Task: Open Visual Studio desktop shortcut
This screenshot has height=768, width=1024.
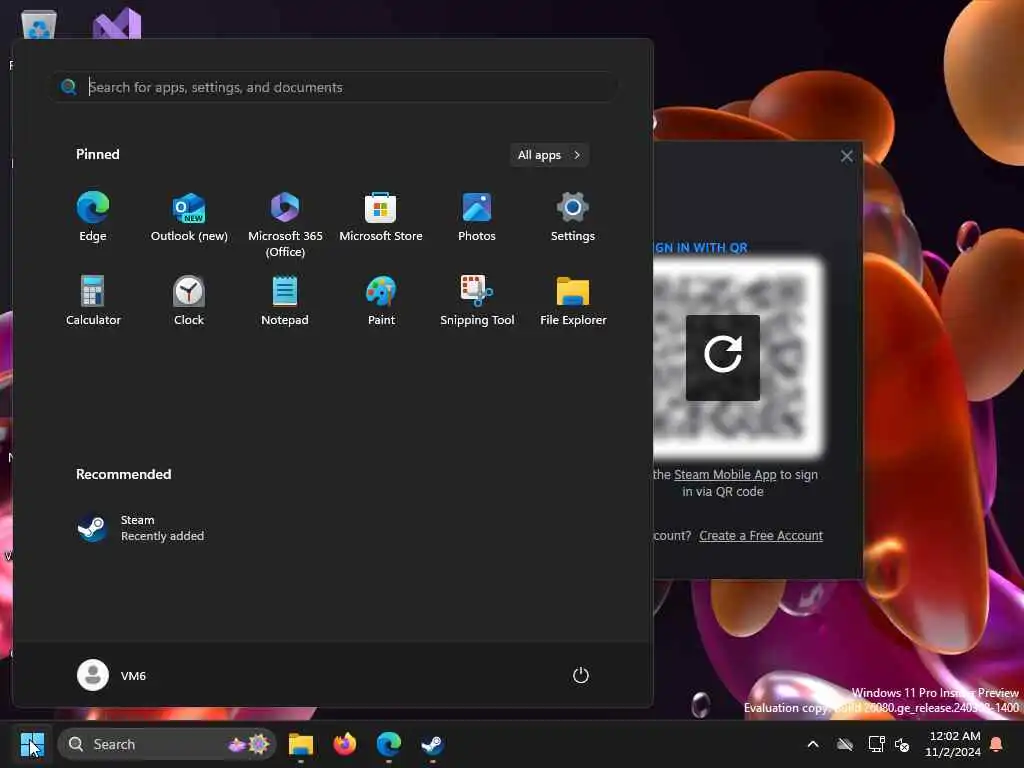Action: point(117,24)
